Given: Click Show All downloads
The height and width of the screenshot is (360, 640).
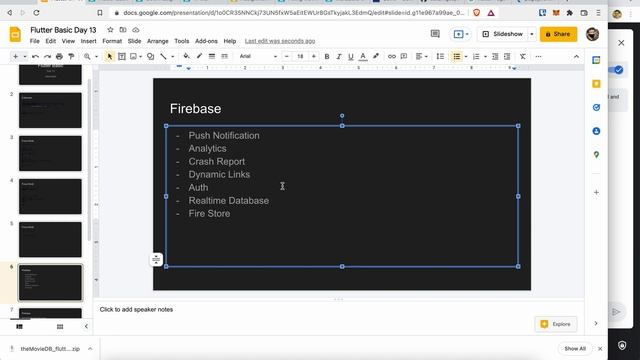Looking at the screenshot, I should click(575, 349).
